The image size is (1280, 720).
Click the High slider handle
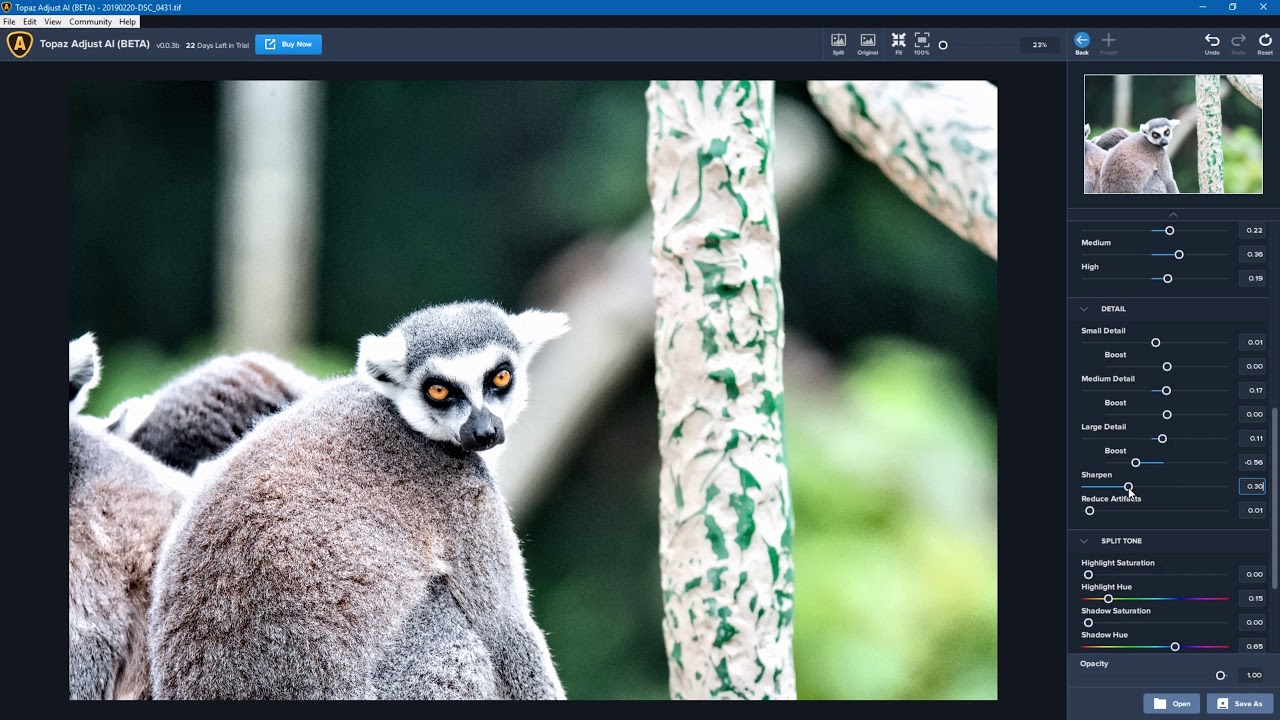(x=1167, y=279)
